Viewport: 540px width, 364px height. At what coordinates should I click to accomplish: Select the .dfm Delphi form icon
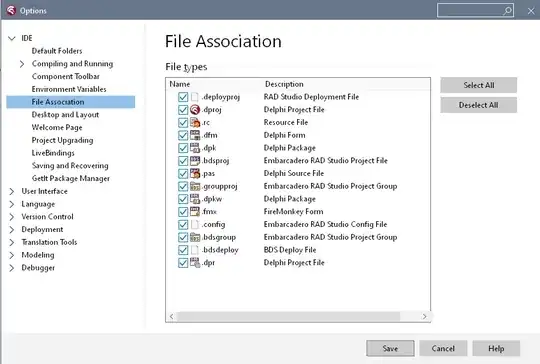coord(195,135)
